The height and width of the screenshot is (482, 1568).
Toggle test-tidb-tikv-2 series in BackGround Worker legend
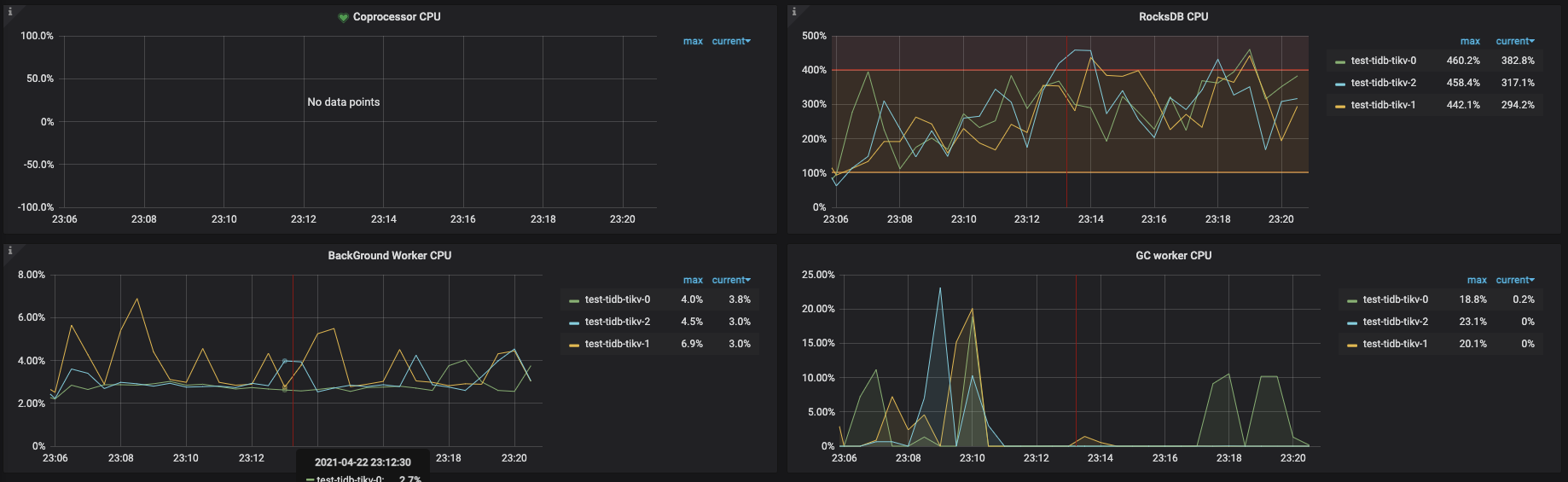617,322
